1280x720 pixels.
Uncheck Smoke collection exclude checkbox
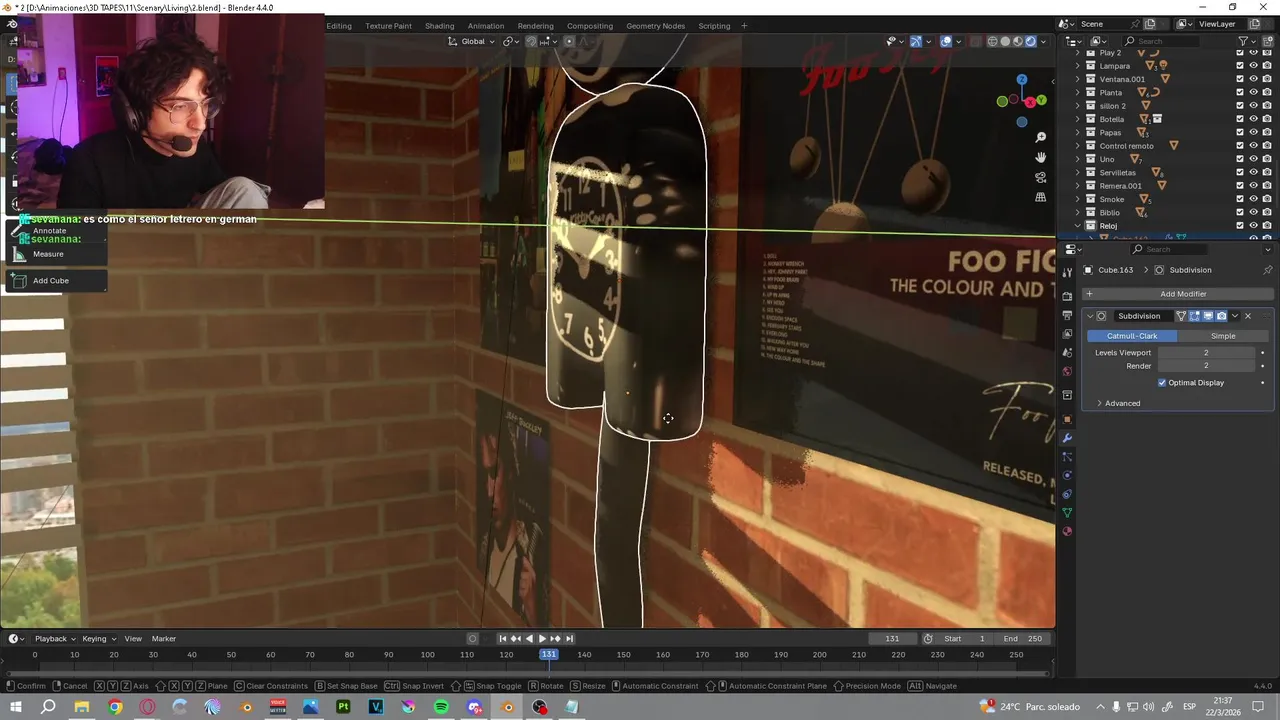point(1240,199)
